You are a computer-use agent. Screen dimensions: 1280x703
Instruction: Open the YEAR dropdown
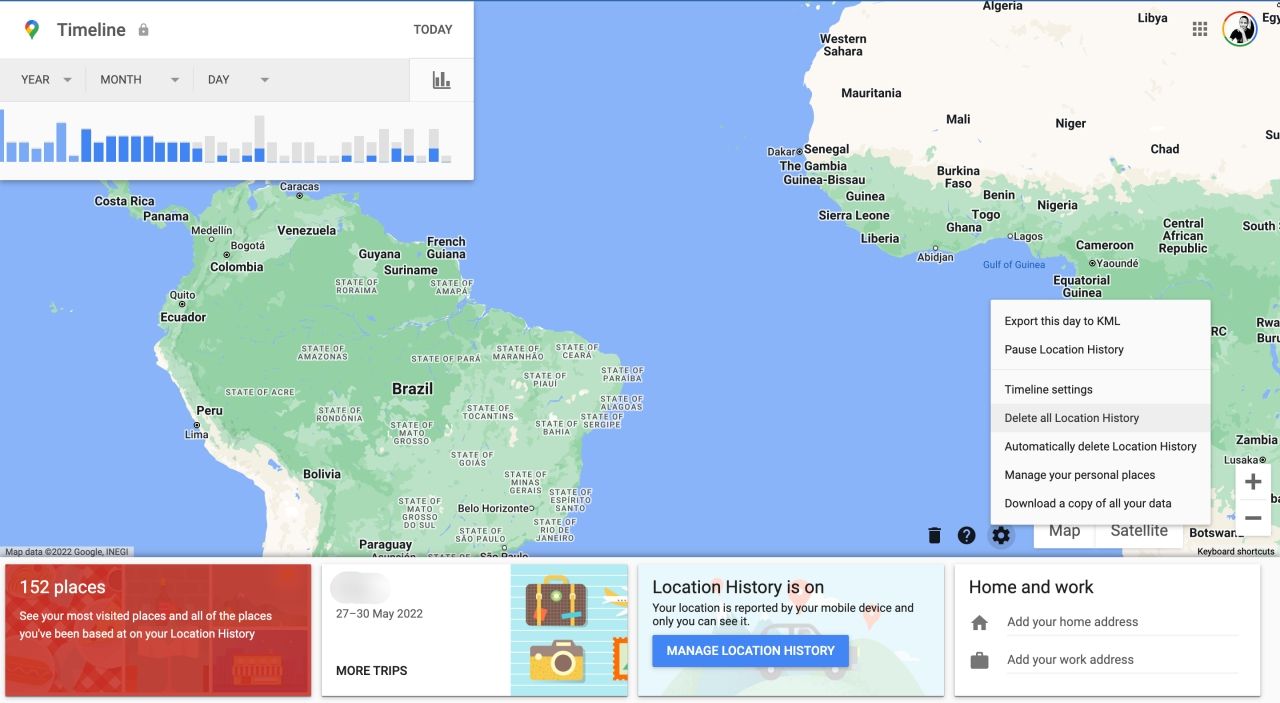coord(47,80)
